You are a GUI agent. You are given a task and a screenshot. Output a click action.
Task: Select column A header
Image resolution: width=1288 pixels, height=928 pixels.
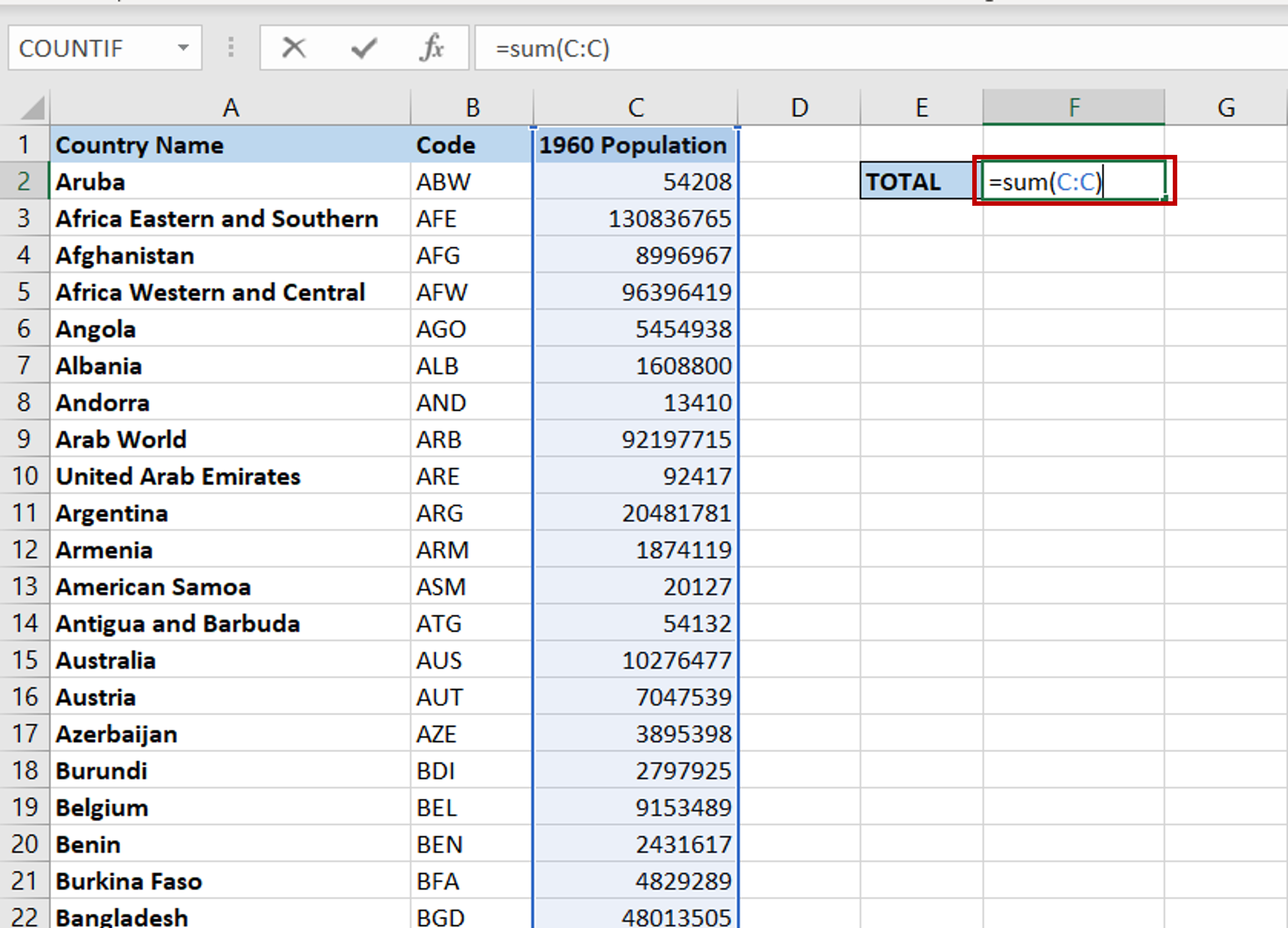(230, 108)
